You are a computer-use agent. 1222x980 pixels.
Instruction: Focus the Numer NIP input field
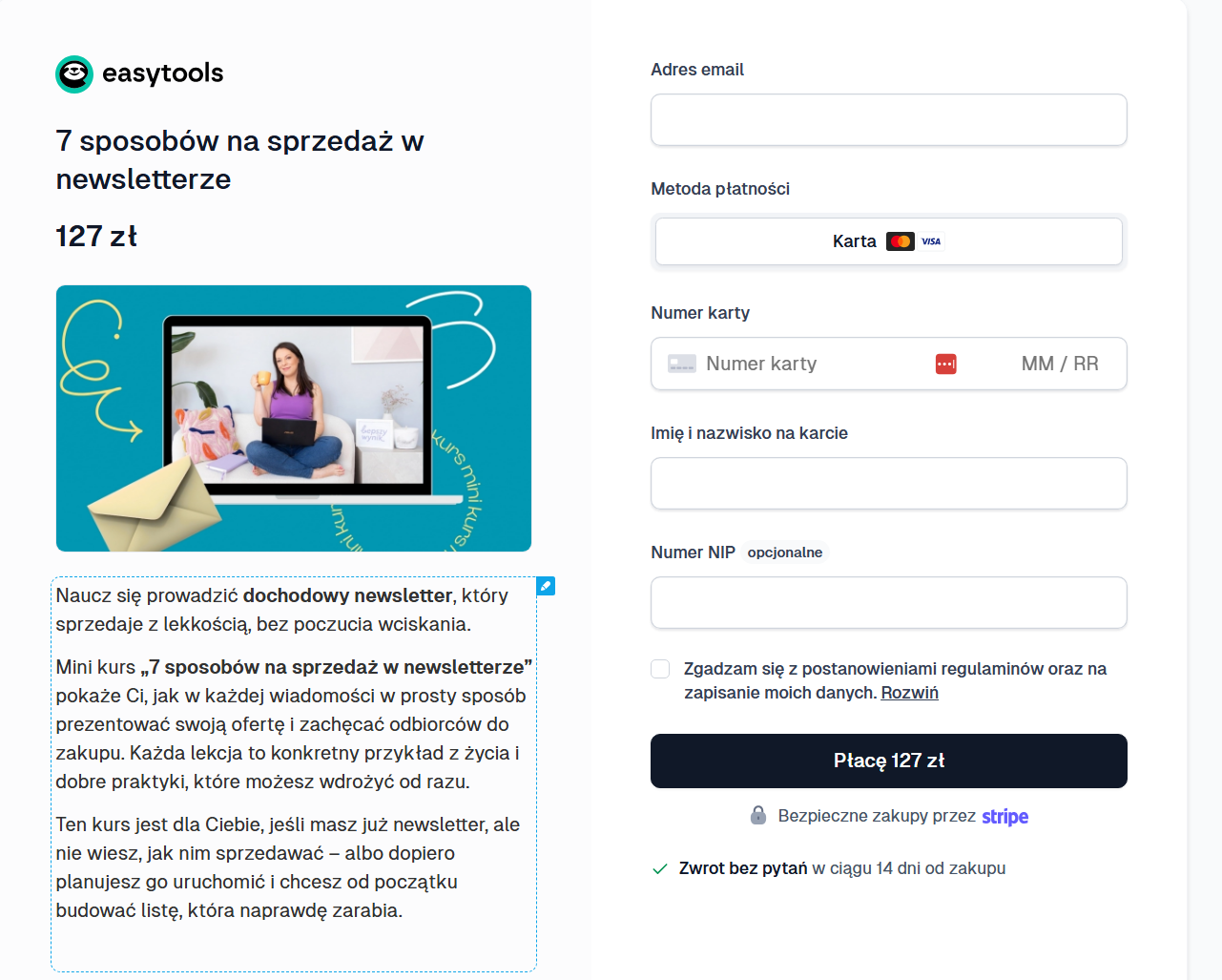click(889, 602)
